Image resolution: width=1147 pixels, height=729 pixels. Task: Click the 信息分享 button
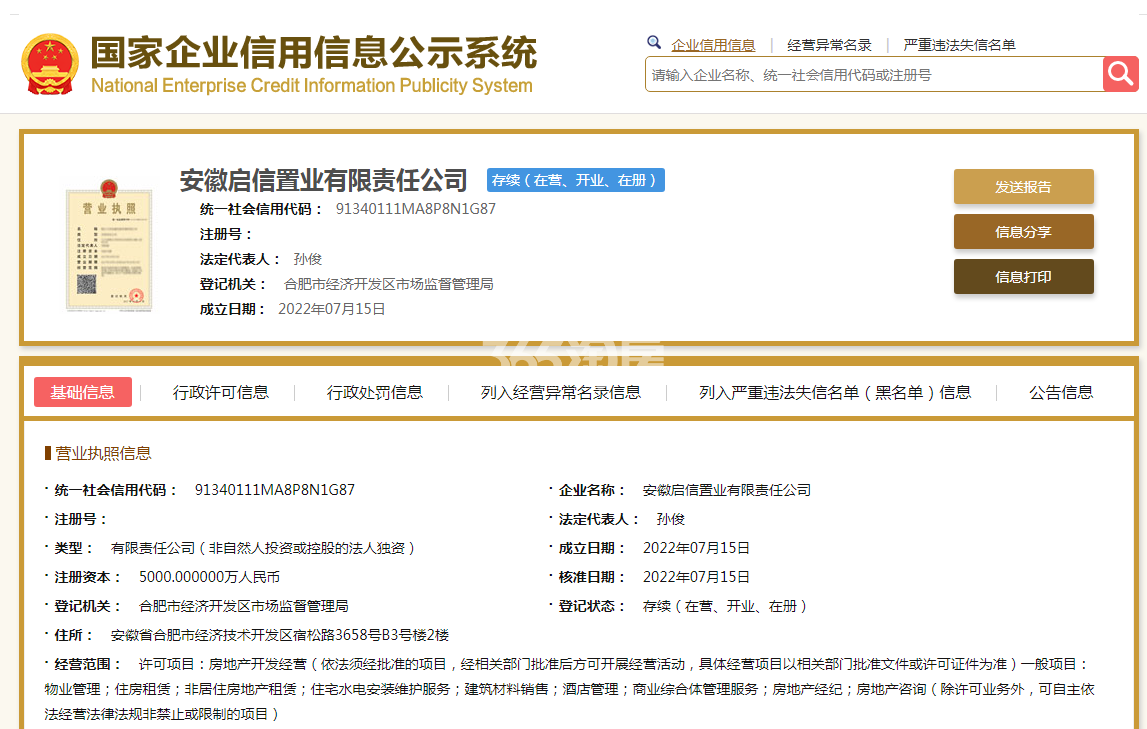coord(1023,232)
